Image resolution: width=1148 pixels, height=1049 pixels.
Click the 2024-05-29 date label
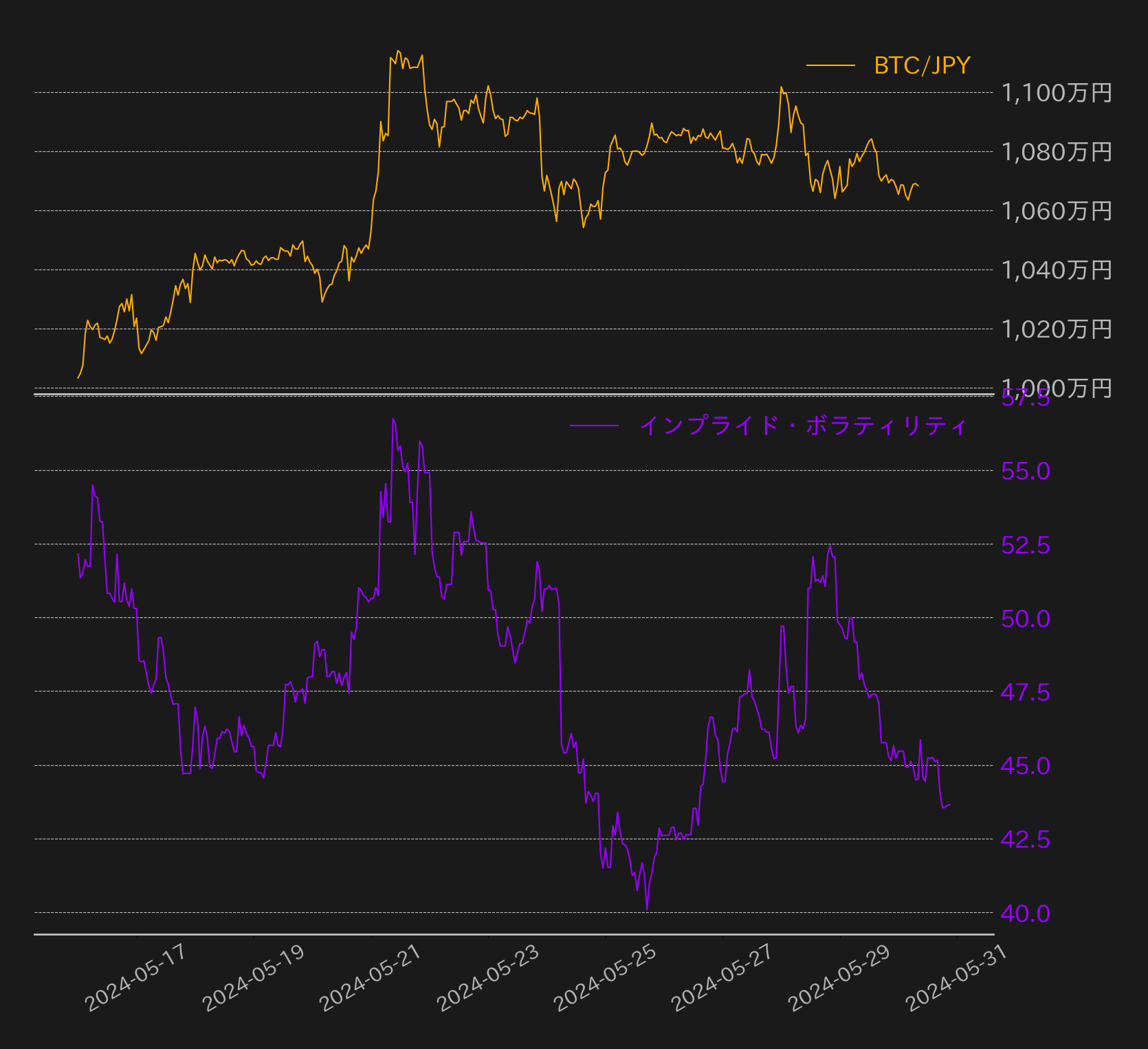(x=839, y=978)
